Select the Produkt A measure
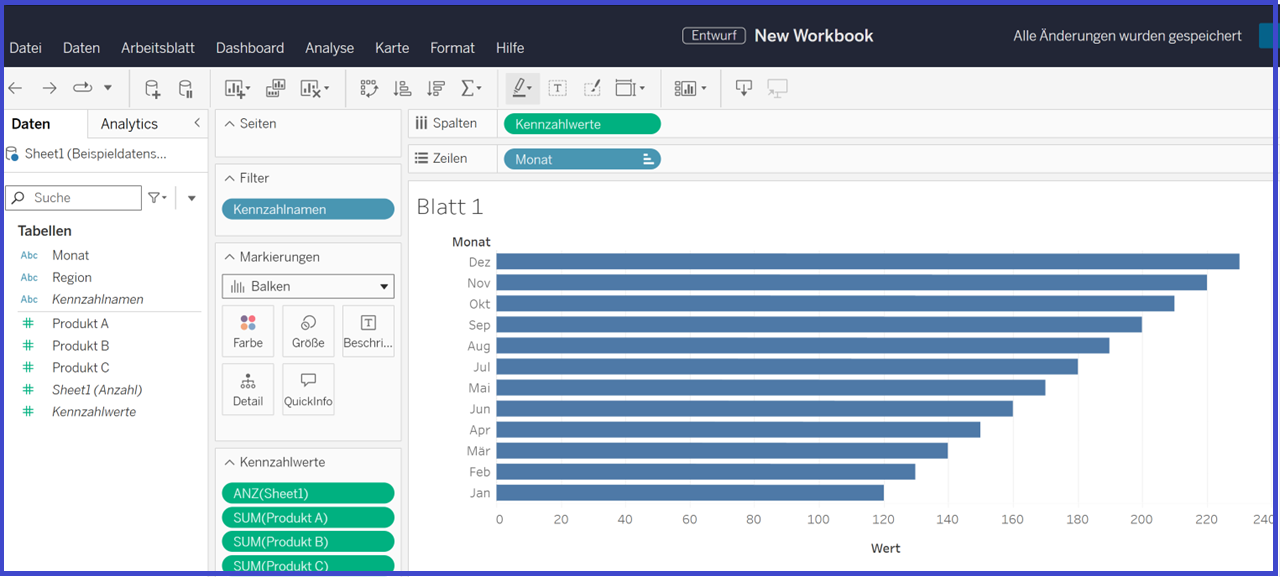Image resolution: width=1280 pixels, height=577 pixels. [x=80, y=323]
